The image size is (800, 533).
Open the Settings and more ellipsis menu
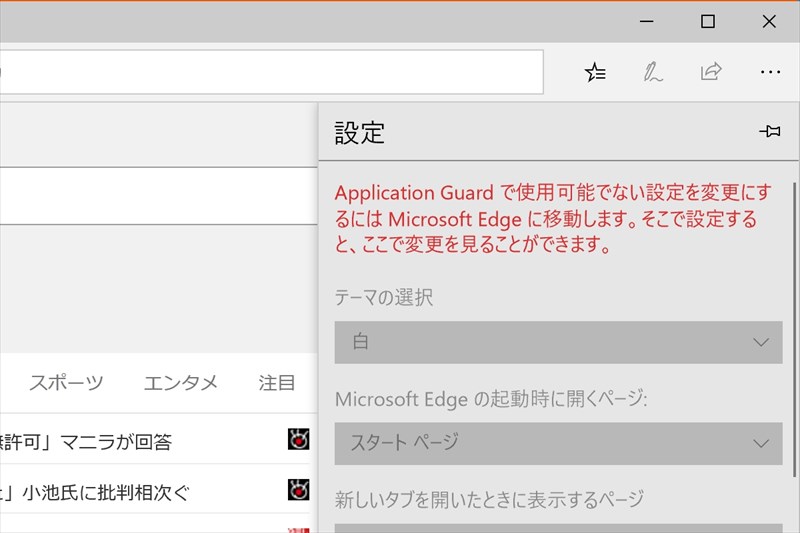(x=770, y=72)
